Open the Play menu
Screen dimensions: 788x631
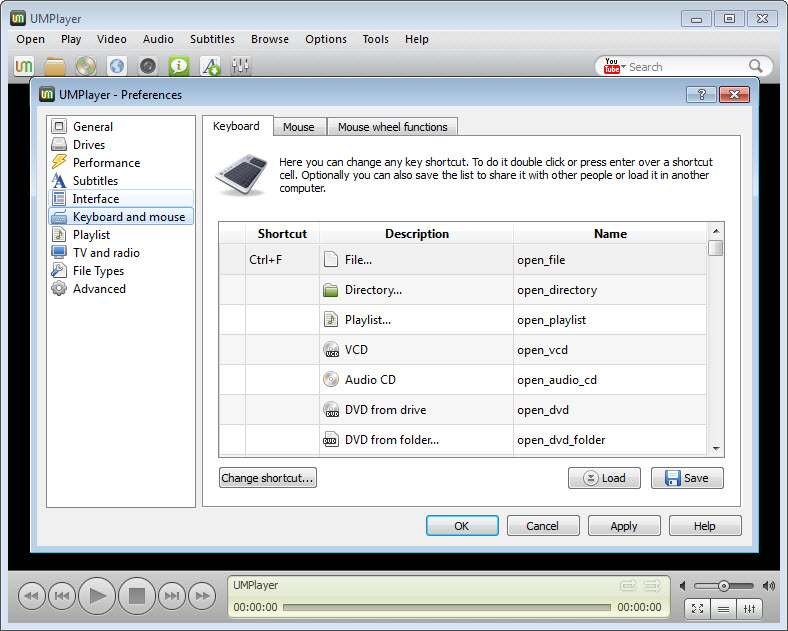pyautogui.click(x=71, y=39)
